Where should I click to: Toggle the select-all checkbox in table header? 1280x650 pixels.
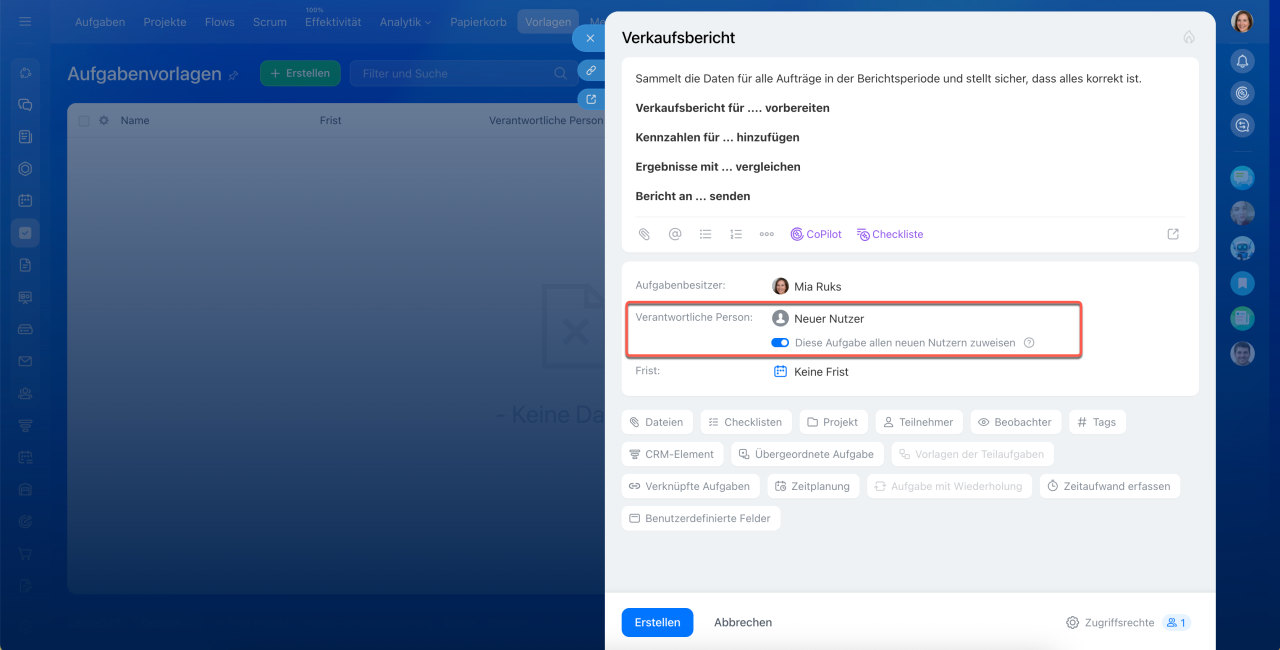[x=84, y=120]
